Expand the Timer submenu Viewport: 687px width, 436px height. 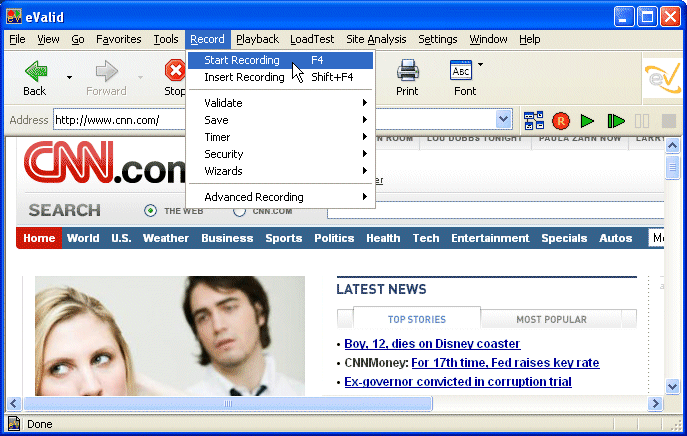280,137
